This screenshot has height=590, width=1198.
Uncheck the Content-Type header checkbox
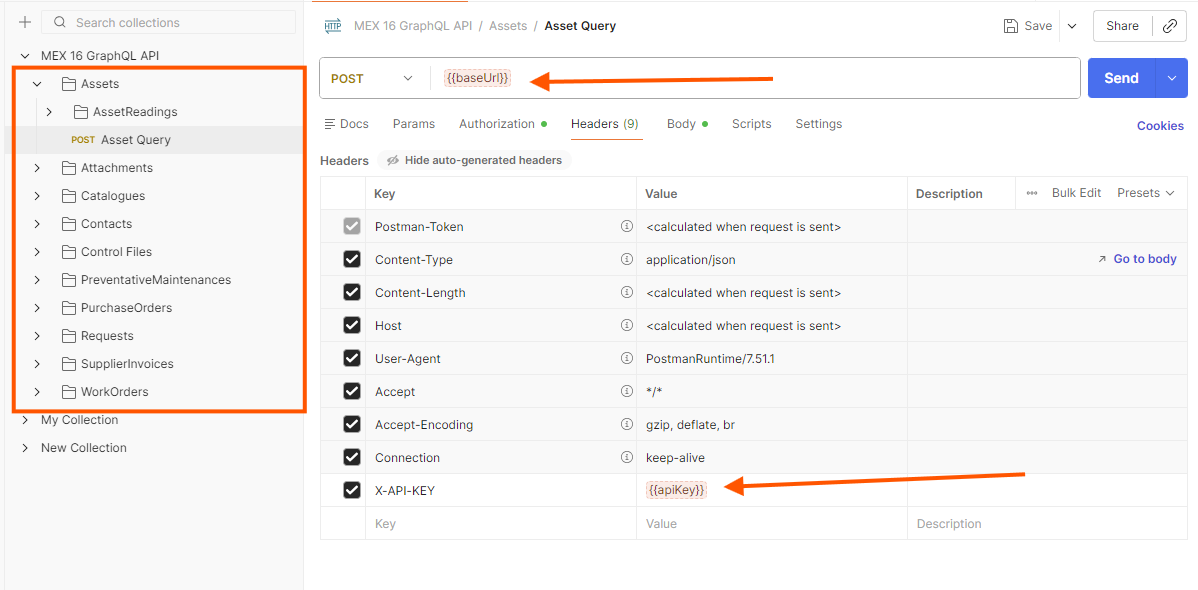[352, 259]
